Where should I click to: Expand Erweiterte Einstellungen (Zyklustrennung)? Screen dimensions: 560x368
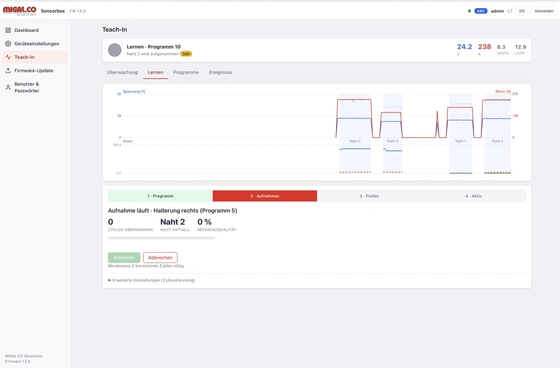[x=152, y=280]
